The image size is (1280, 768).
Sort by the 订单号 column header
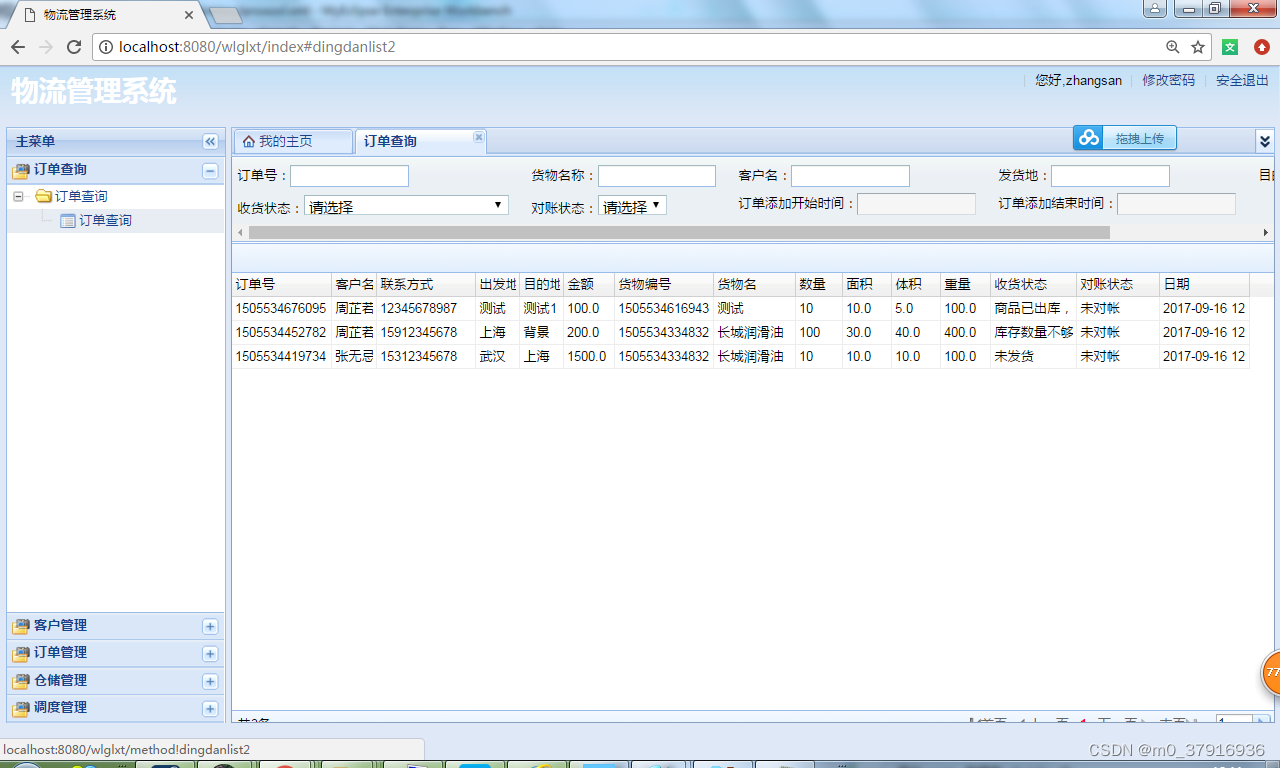tap(282, 284)
